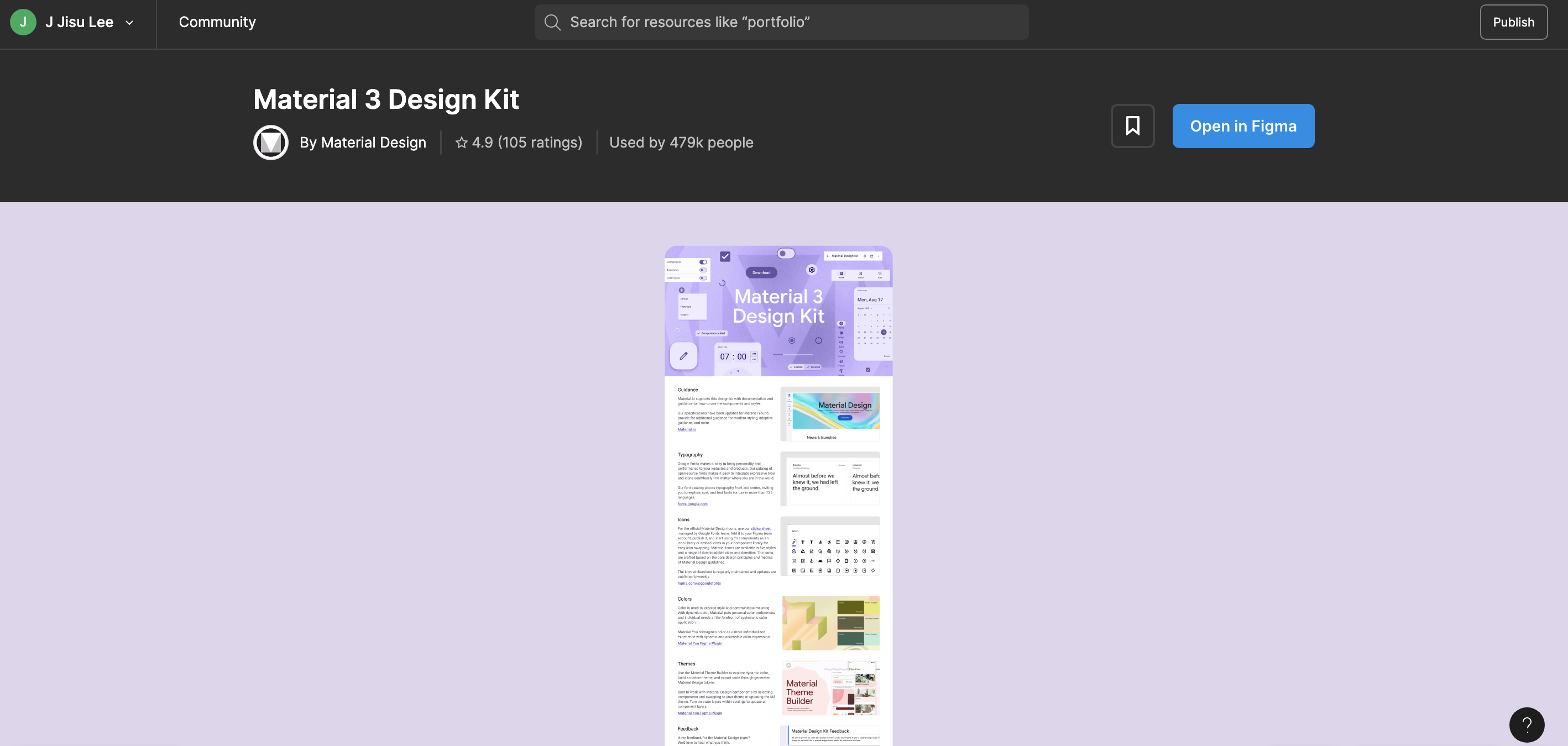Open the figma.com/@googlefonts link

pos(699,583)
